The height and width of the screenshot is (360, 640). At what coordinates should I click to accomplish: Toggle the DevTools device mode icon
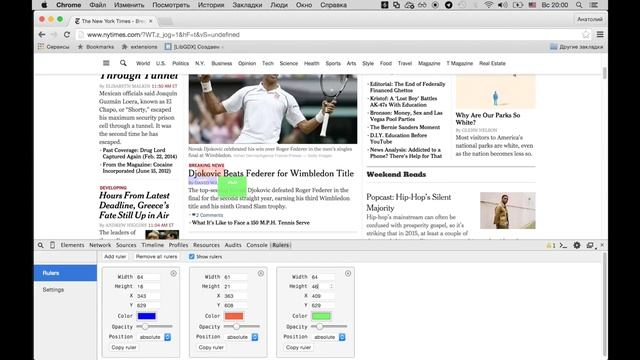click(52, 245)
